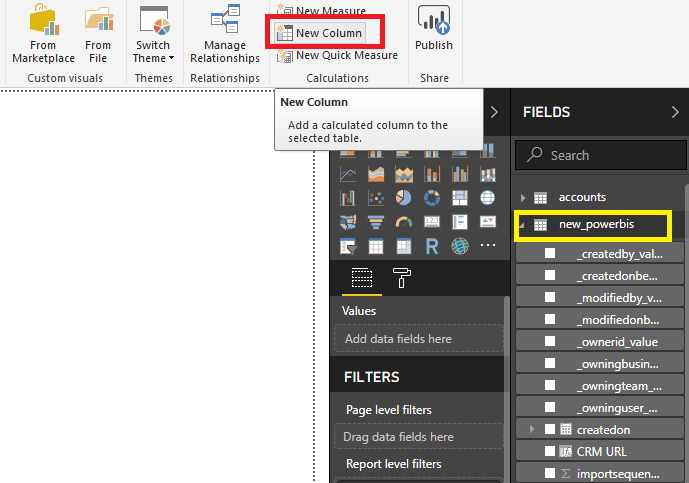The image size is (689, 483).
Task: Select the matrix visualization
Action: tap(404, 246)
